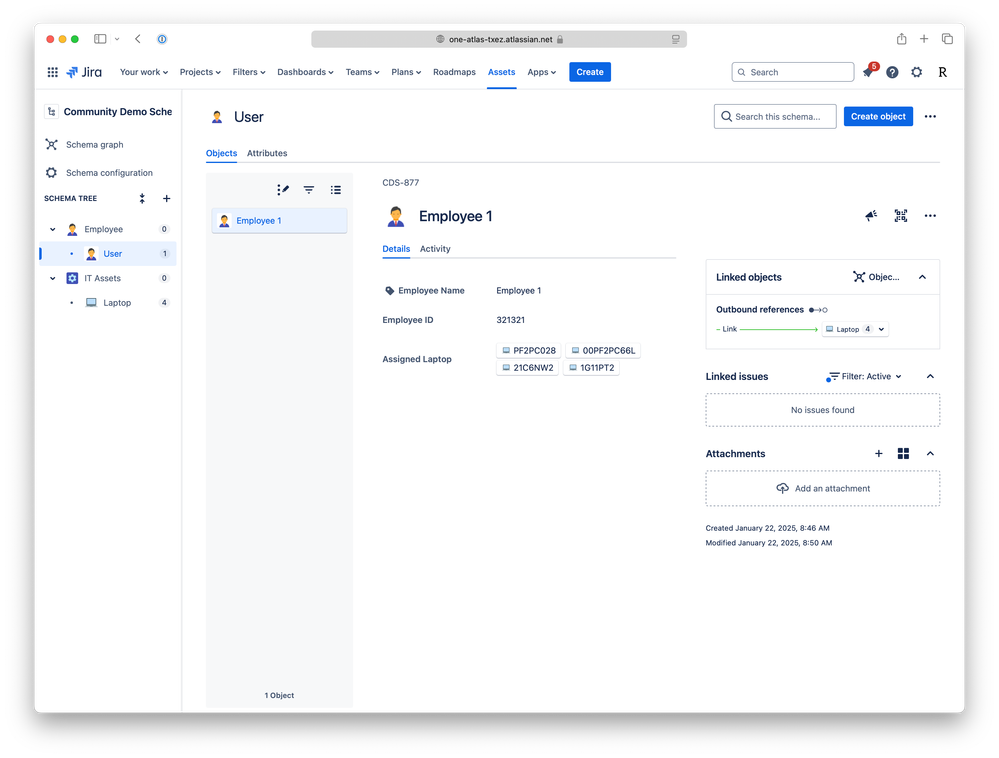Open the Filter: Active dropdown
Screen dimensions: 999x758
click(864, 376)
